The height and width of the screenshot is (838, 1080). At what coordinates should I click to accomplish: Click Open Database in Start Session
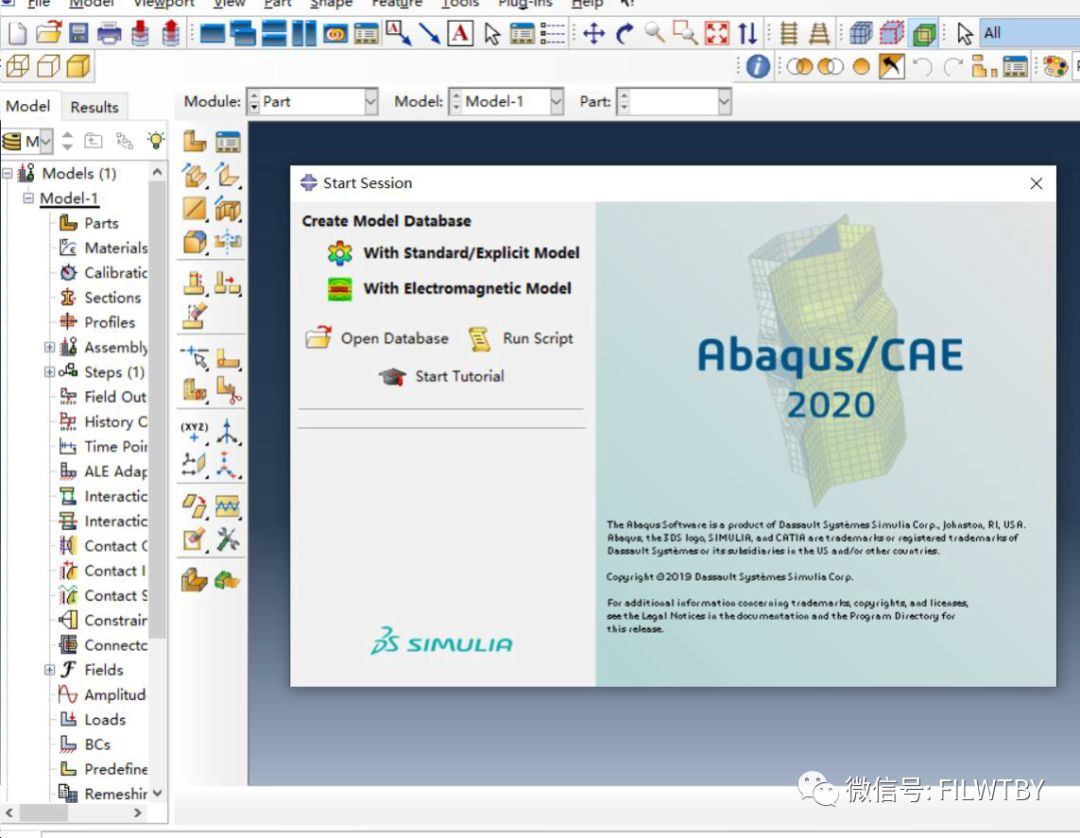[377, 338]
